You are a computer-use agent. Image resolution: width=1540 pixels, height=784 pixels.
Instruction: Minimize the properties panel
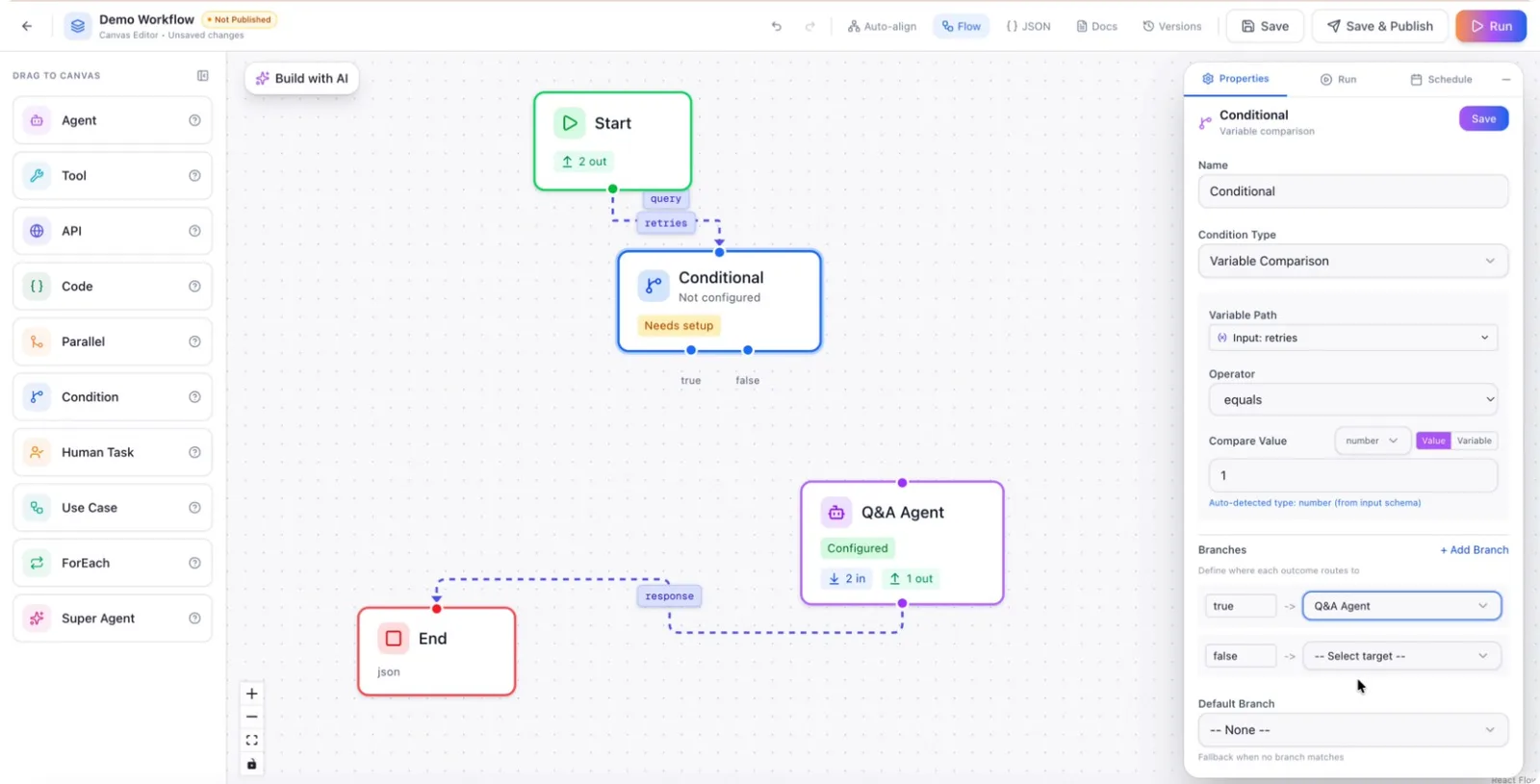[x=1506, y=79]
